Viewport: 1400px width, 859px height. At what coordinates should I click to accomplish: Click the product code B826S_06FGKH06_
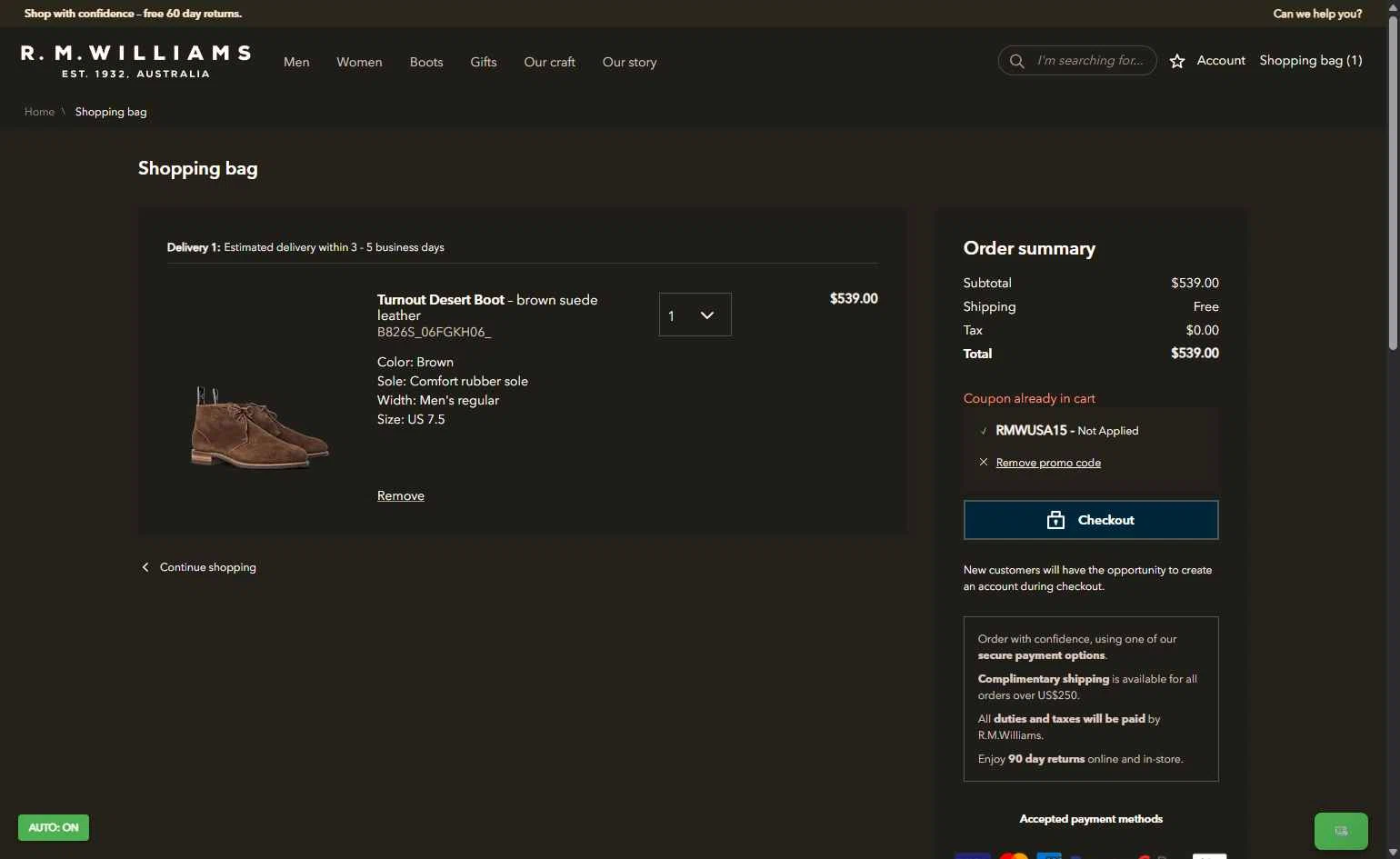click(434, 332)
